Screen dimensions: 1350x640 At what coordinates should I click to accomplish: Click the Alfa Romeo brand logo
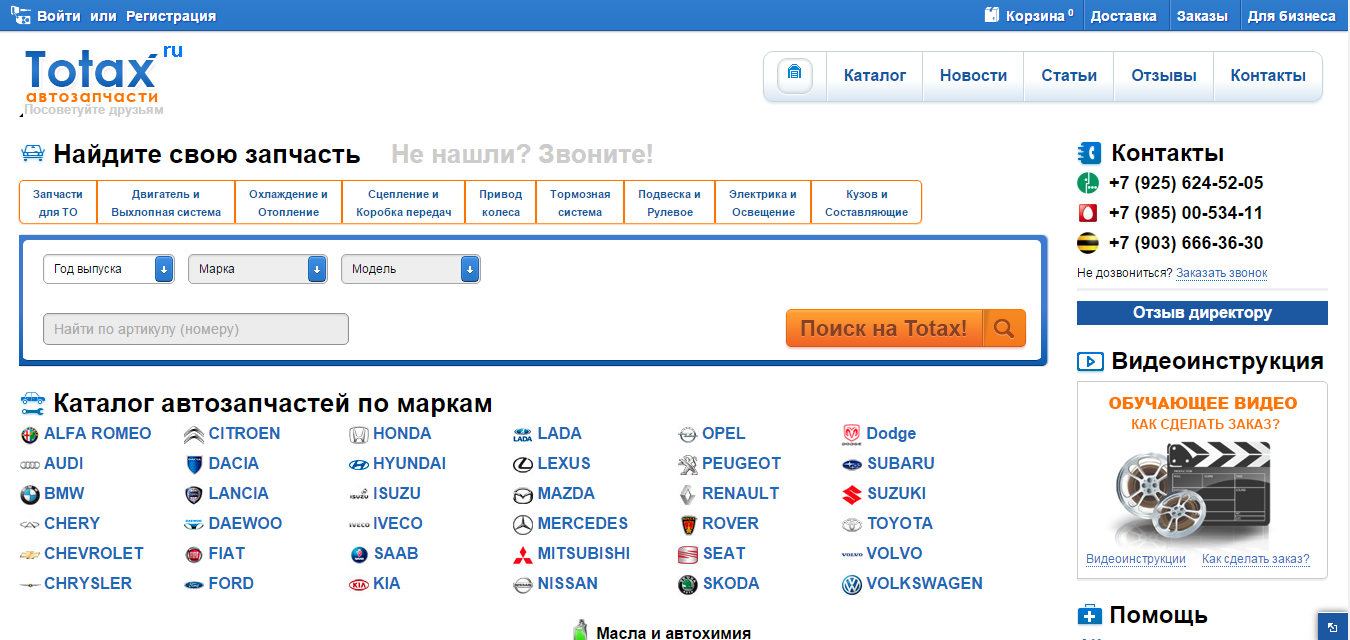point(30,434)
